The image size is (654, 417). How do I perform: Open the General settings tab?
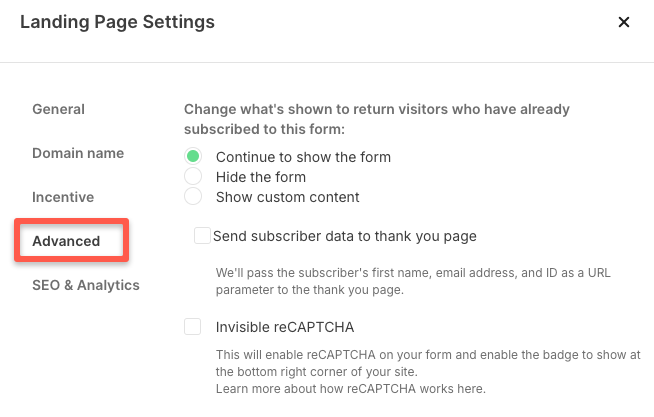pos(58,109)
